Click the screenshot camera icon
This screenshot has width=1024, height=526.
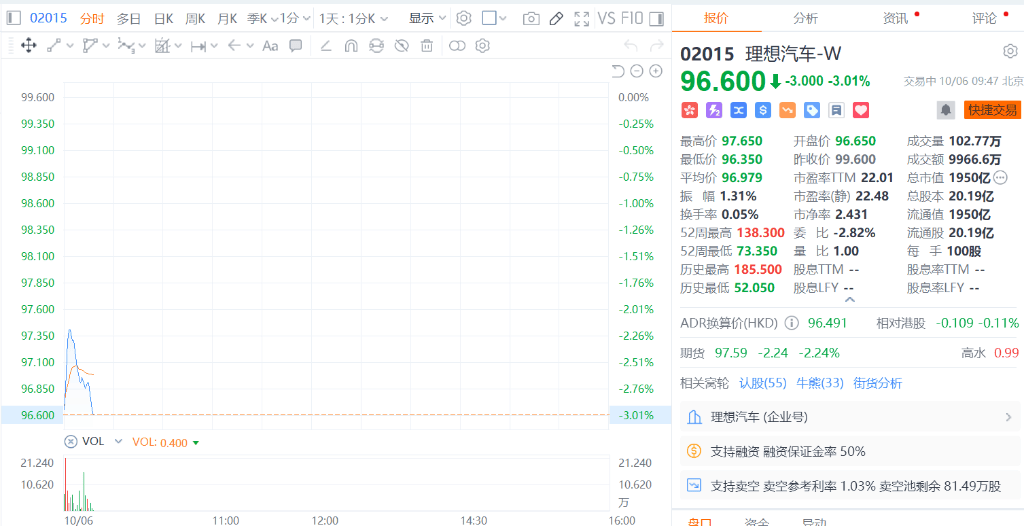point(531,18)
